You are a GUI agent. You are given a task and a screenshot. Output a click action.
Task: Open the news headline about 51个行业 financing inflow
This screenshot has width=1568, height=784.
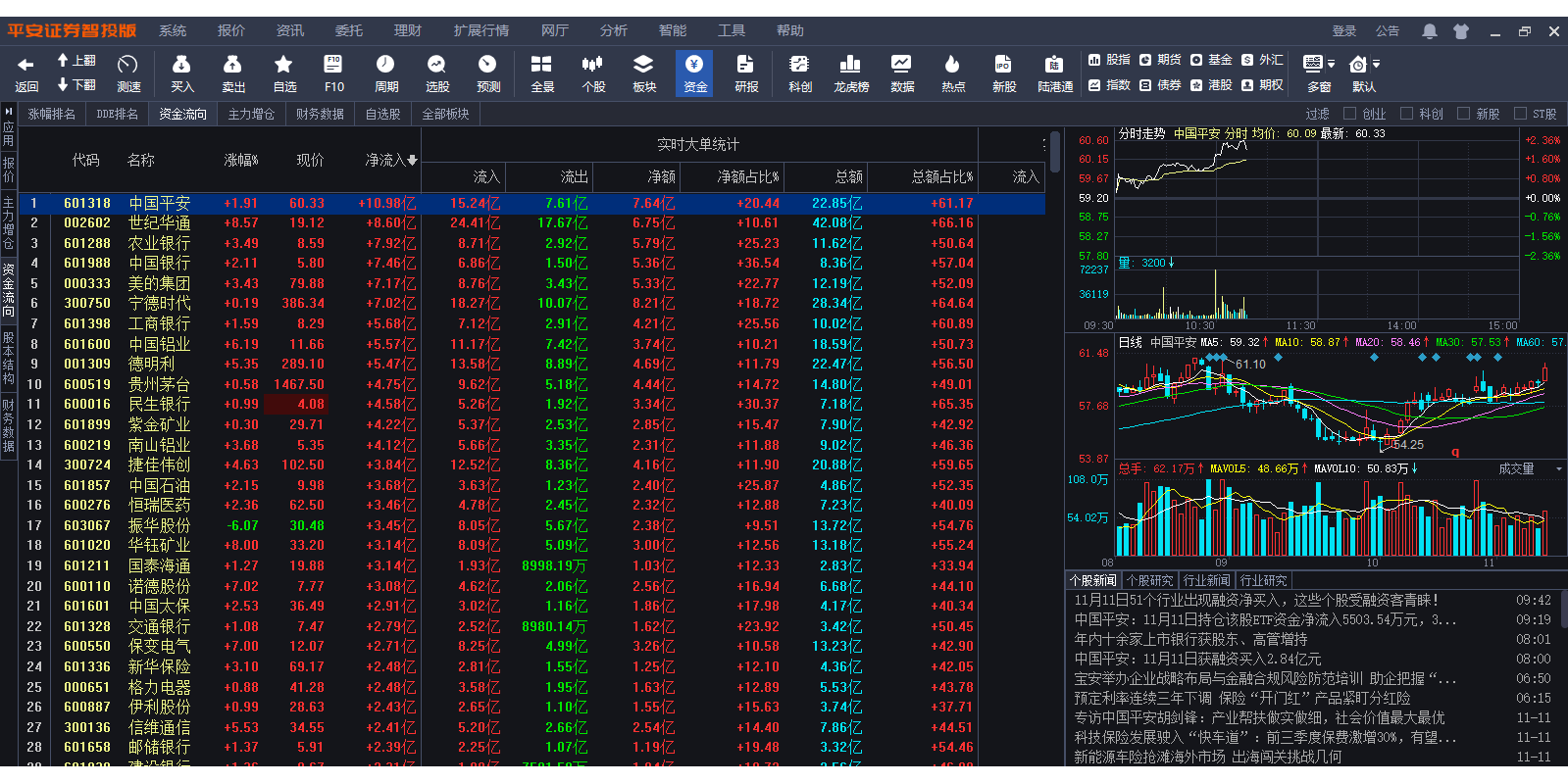[x=1256, y=600]
